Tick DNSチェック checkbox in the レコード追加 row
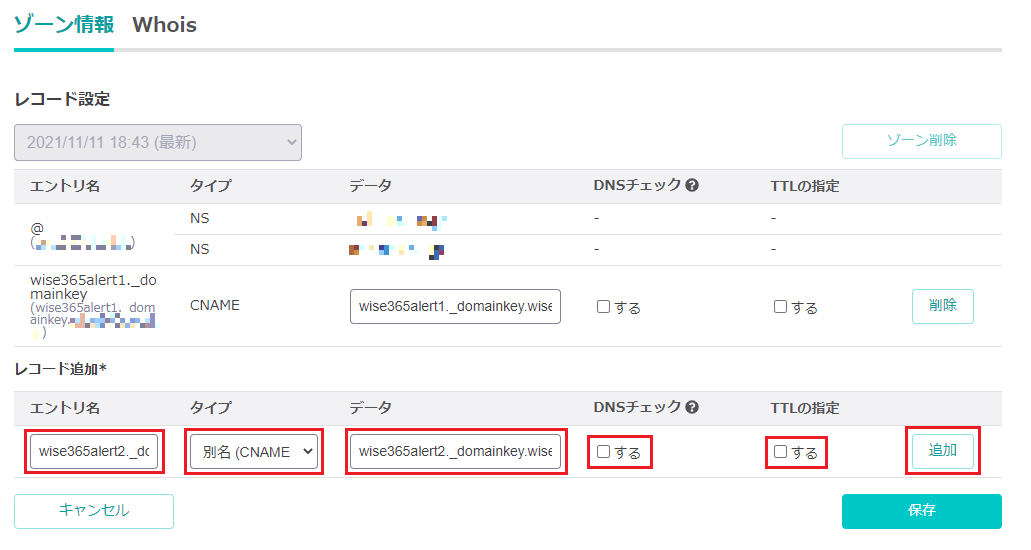1031x550 pixels. point(603,452)
